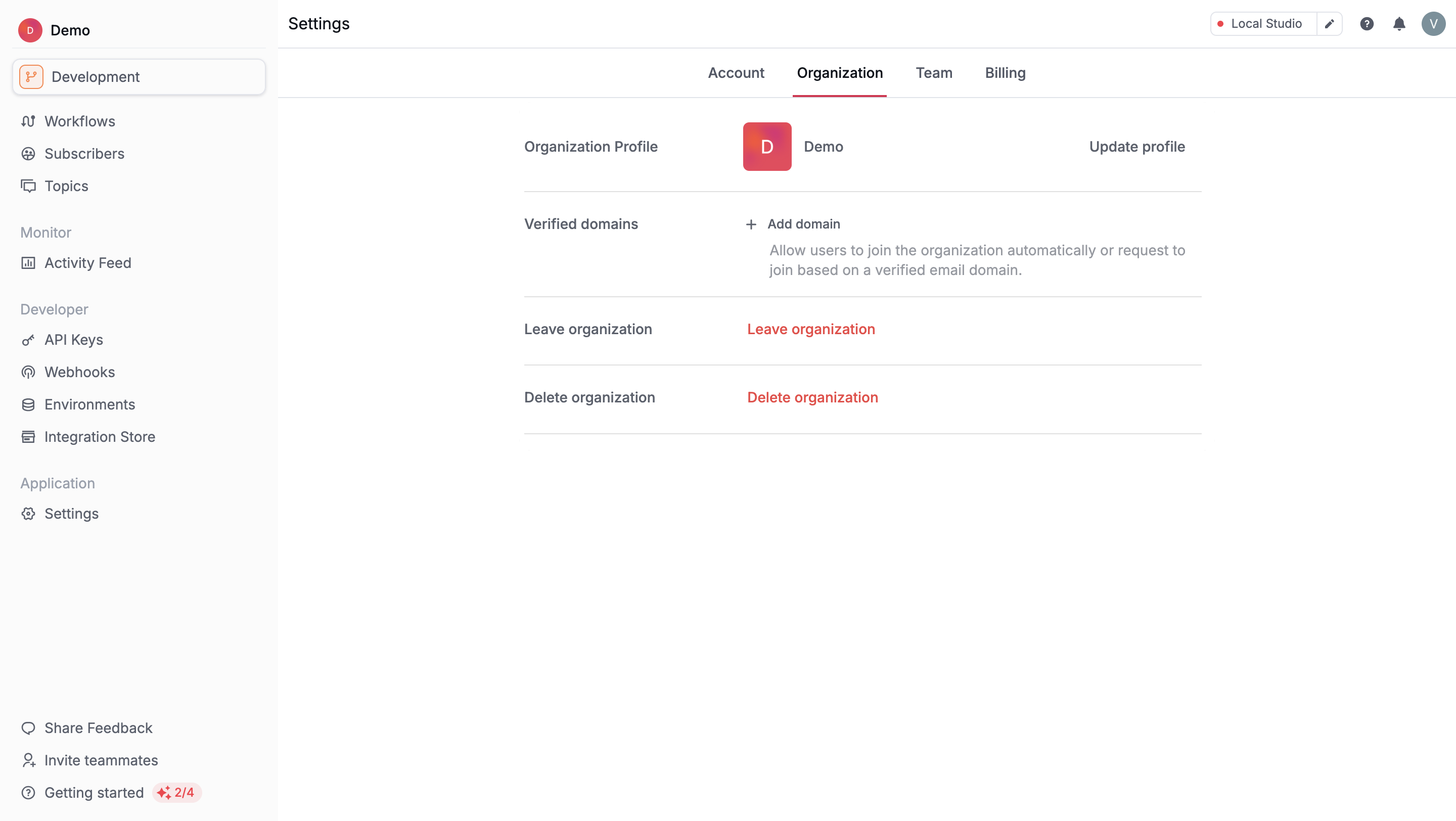This screenshot has height=821, width=1456.
Task: Select the Subscribers icon
Action: click(x=29, y=154)
